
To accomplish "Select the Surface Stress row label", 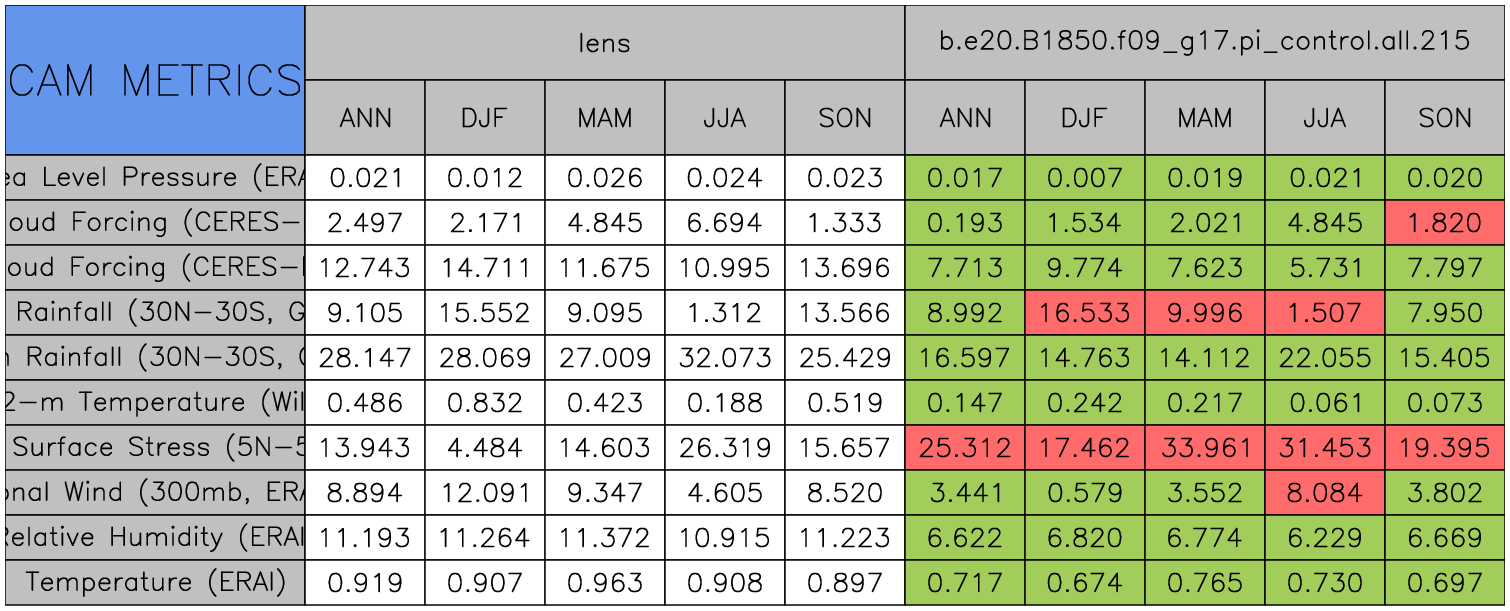I will pos(155,447).
